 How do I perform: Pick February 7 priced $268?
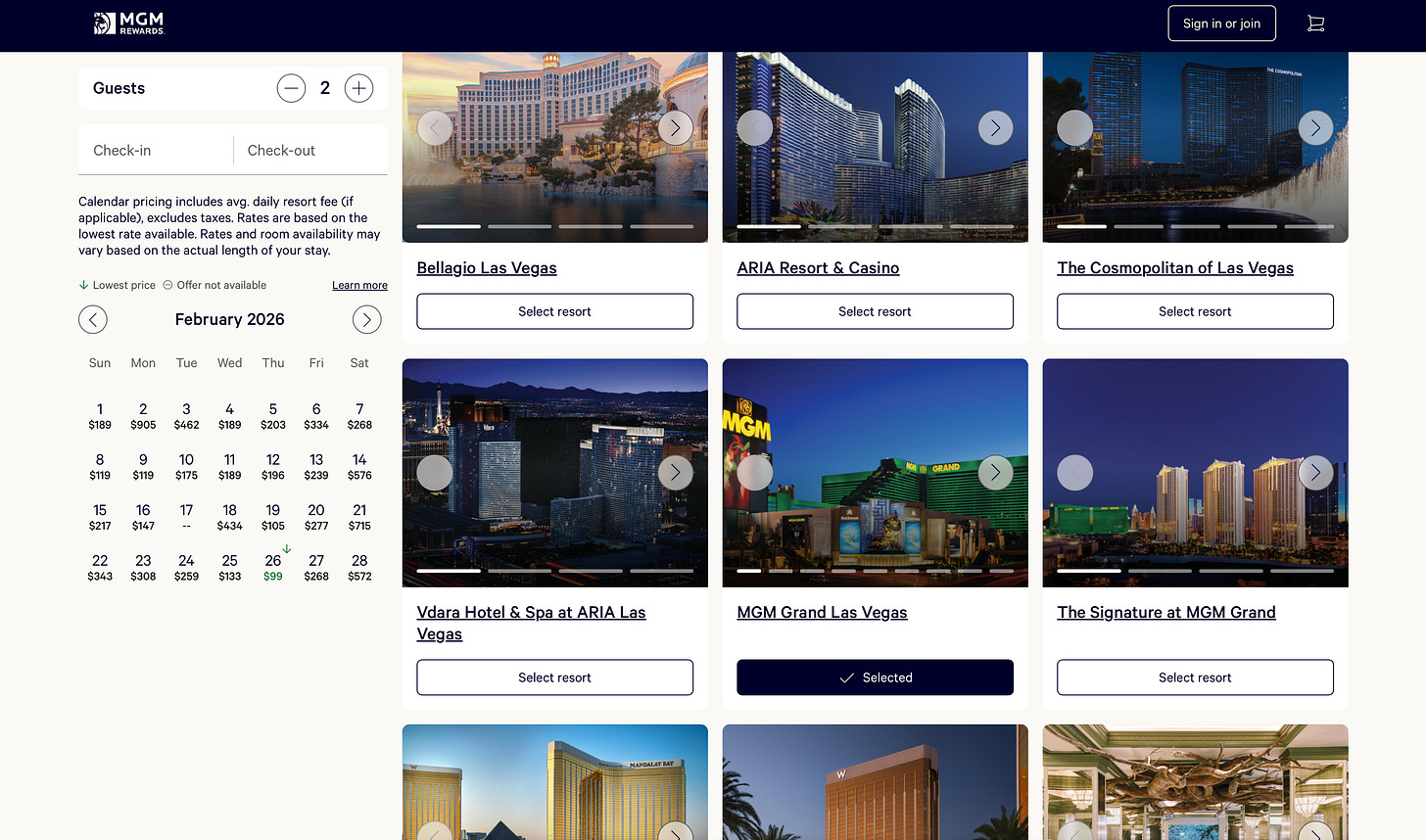pos(359,416)
